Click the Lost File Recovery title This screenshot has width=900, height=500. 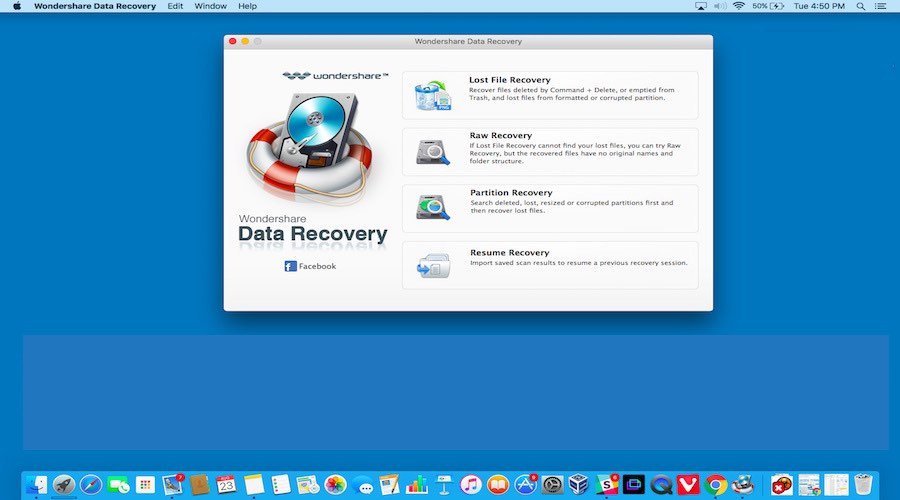[509, 80]
